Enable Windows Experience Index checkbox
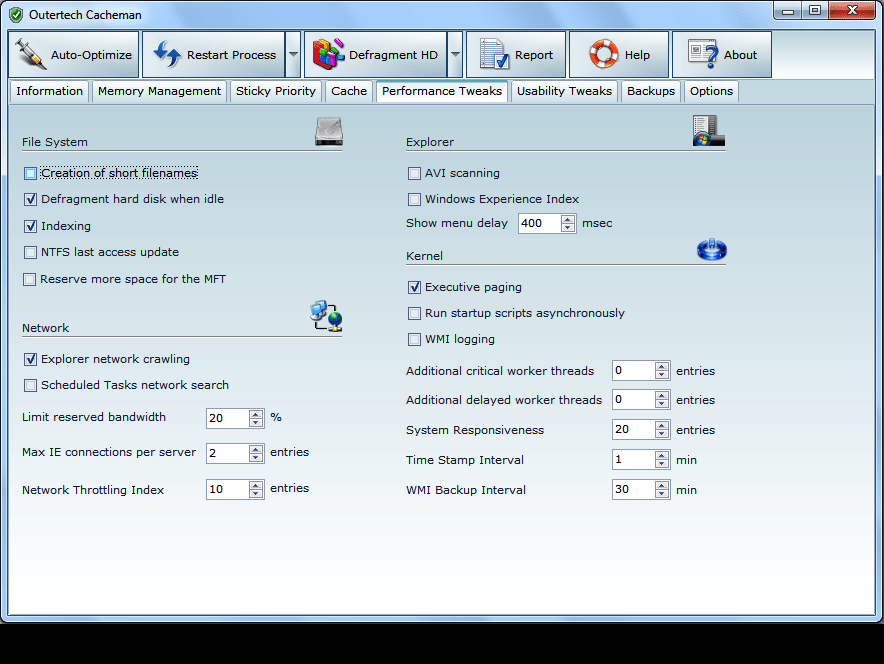The width and height of the screenshot is (884, 664). tap(414, 199)
